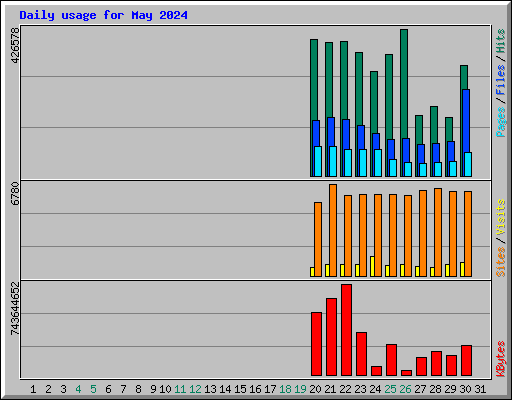This screenshot has width=512, height=400.
Task: Click the red 'KBytes' legend label
Action: click(501, 359)
